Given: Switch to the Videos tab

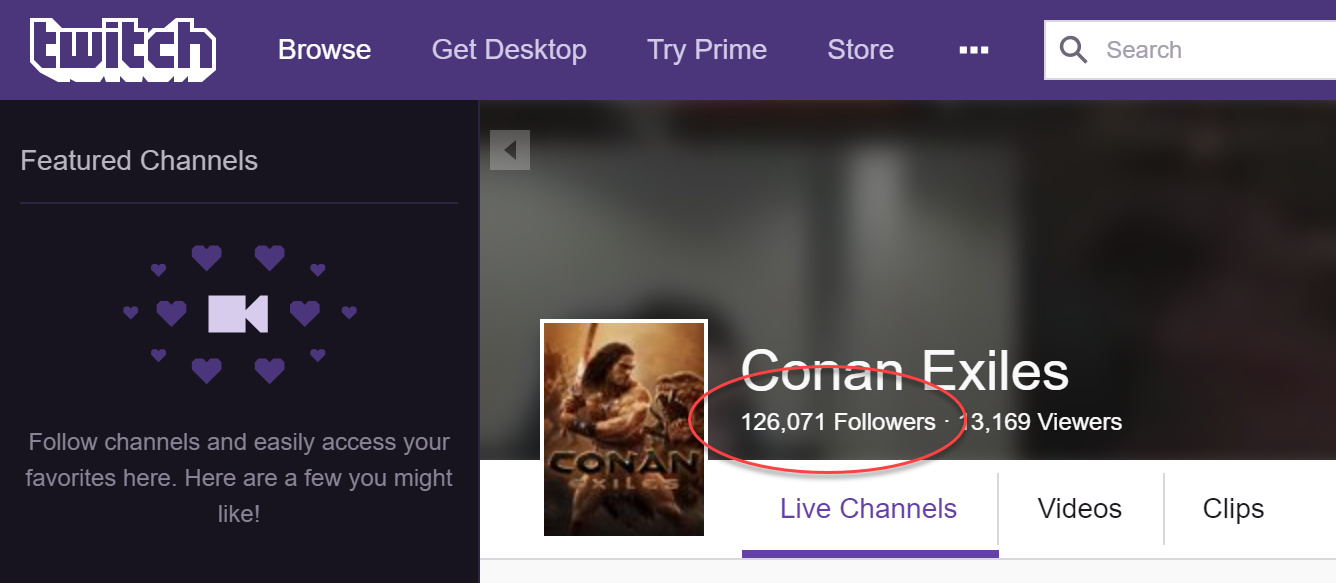Looking at the screenshot, I should tap(1080, 509).
